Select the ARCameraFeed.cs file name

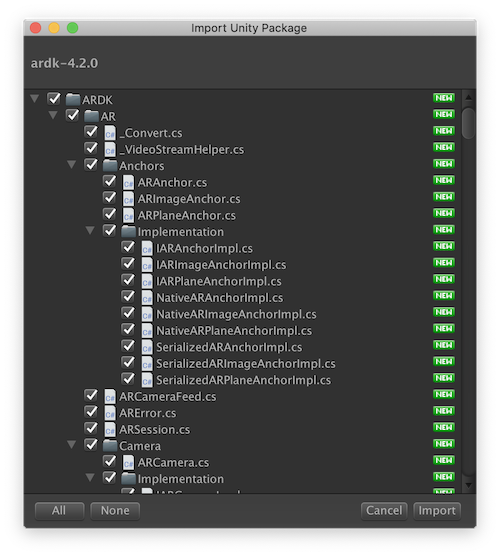tap(168, 397)
